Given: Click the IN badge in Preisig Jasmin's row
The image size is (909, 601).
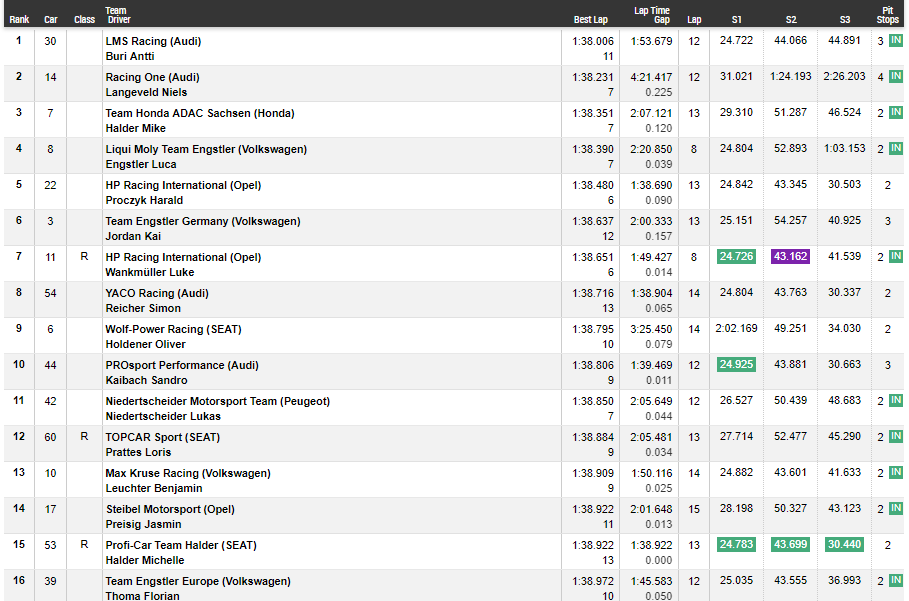Looking at the screenshot, I should (x=896, y=508).
